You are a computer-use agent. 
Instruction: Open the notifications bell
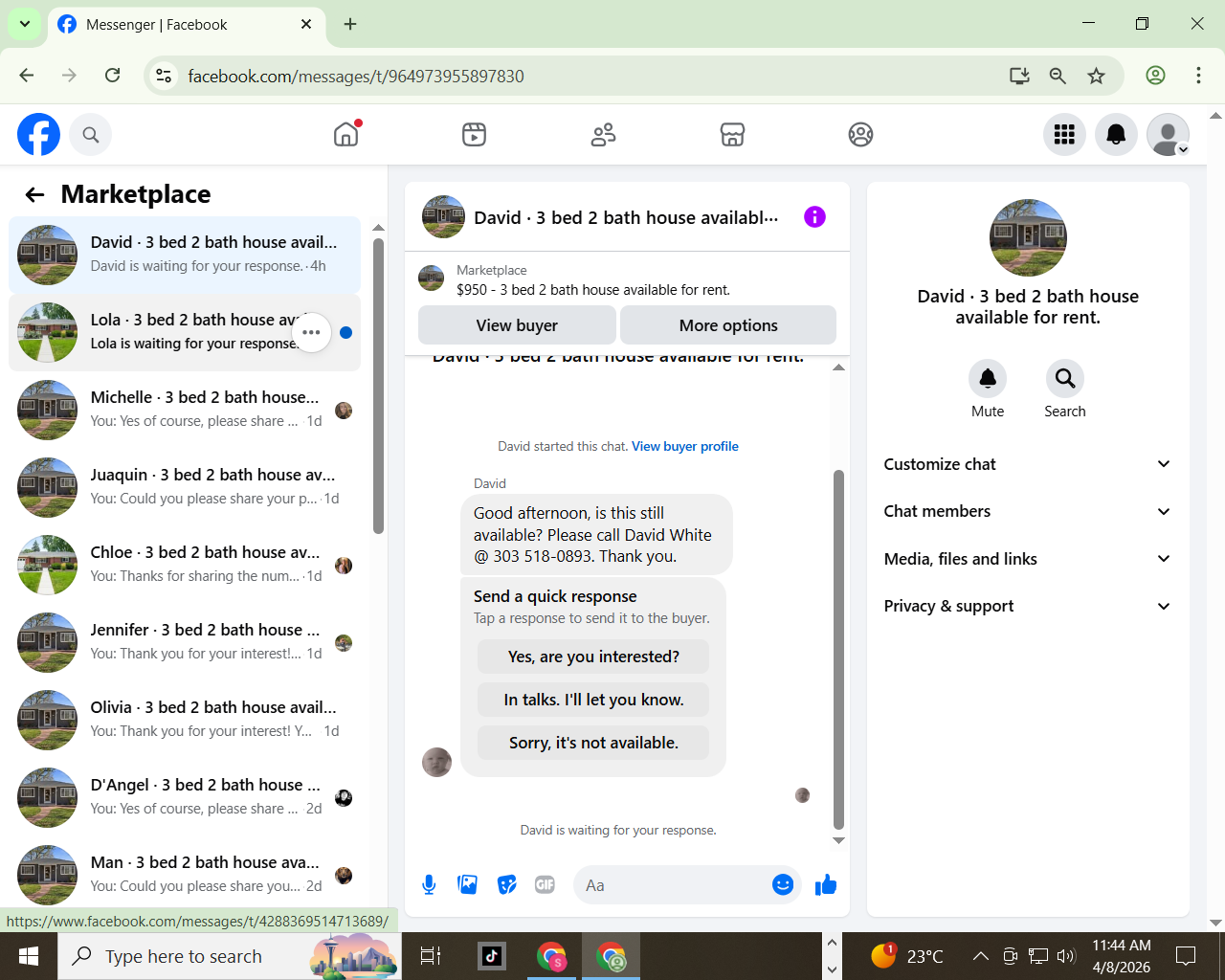tap(1116, 135)
